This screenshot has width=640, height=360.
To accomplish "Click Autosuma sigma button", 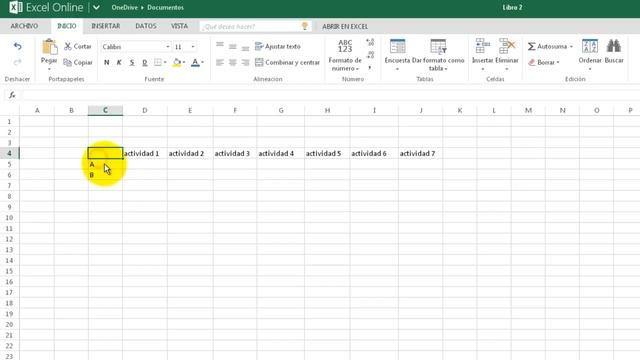I will [547, 46].
